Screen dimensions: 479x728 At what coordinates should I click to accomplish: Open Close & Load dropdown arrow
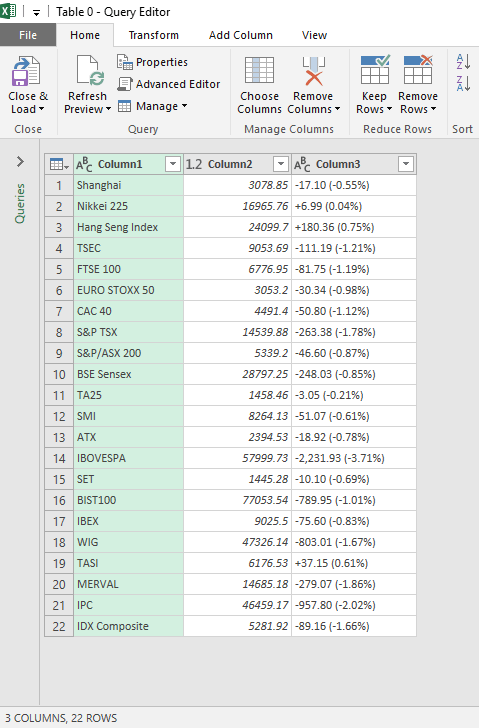(x=41, y=109)
